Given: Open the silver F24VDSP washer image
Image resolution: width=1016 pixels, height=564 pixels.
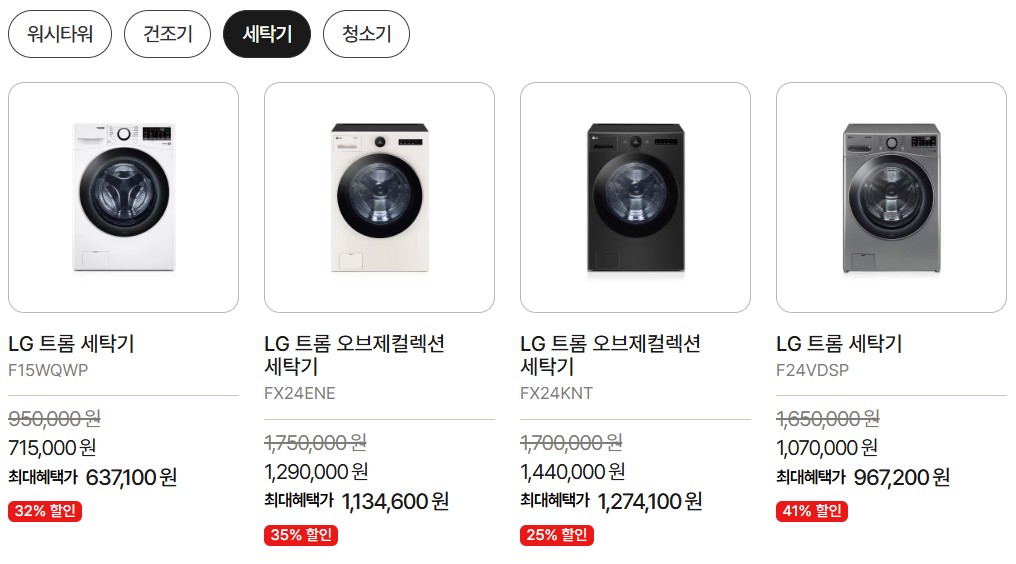Looking at the screenshot, I should tap(891, 197).
